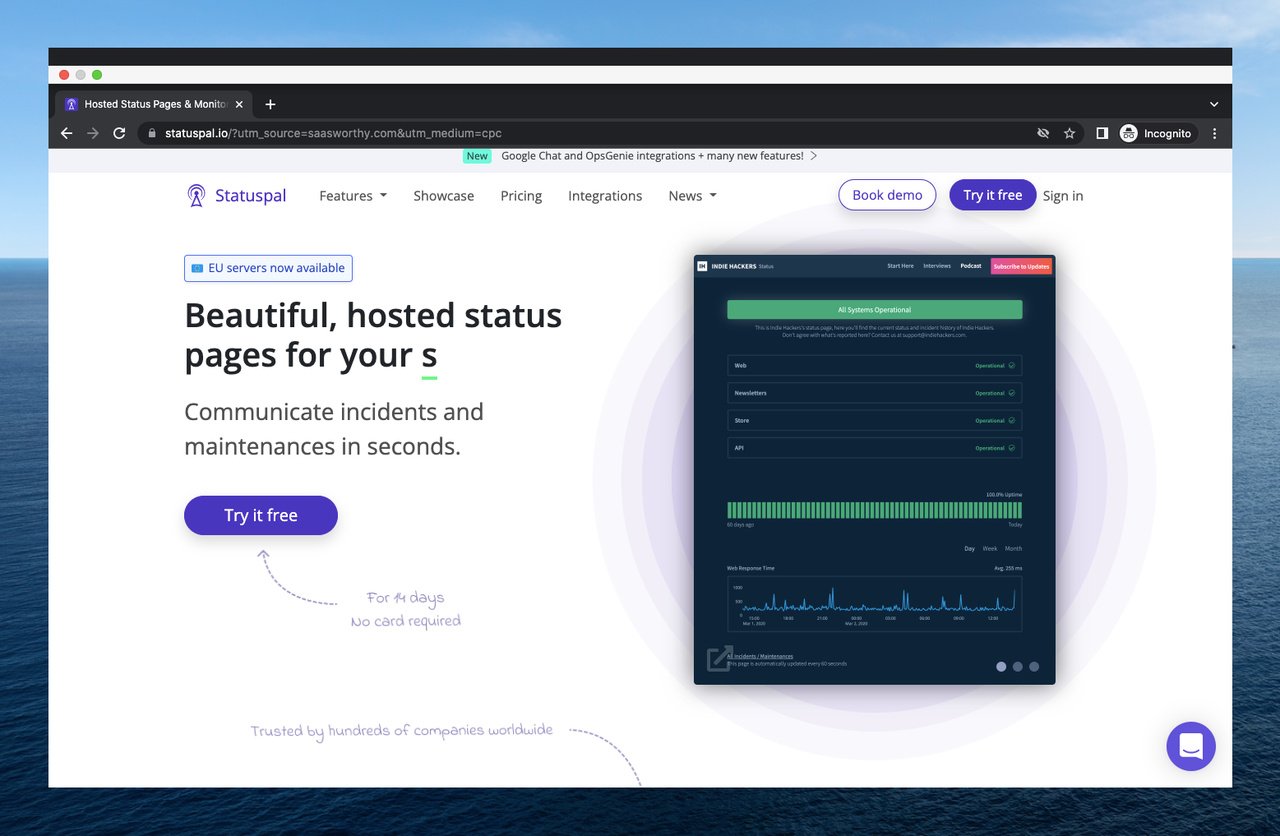
Task: Click the Sign in link
Action: [x=1063, y=196]
